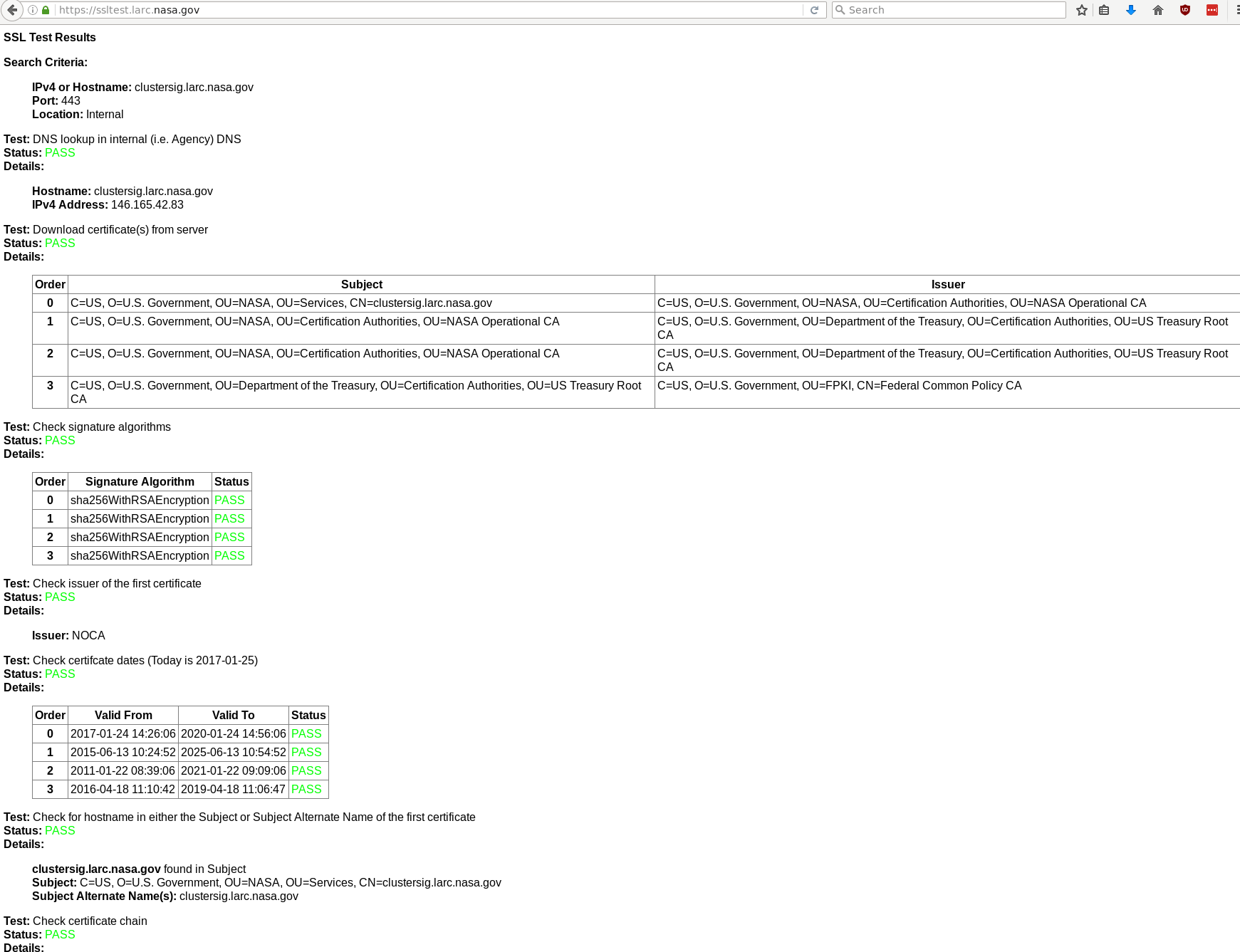The height and width of the screenshot is (952, 1240).
Task: Select the 'Search Criteria:' heading
Action: point(46,62)
